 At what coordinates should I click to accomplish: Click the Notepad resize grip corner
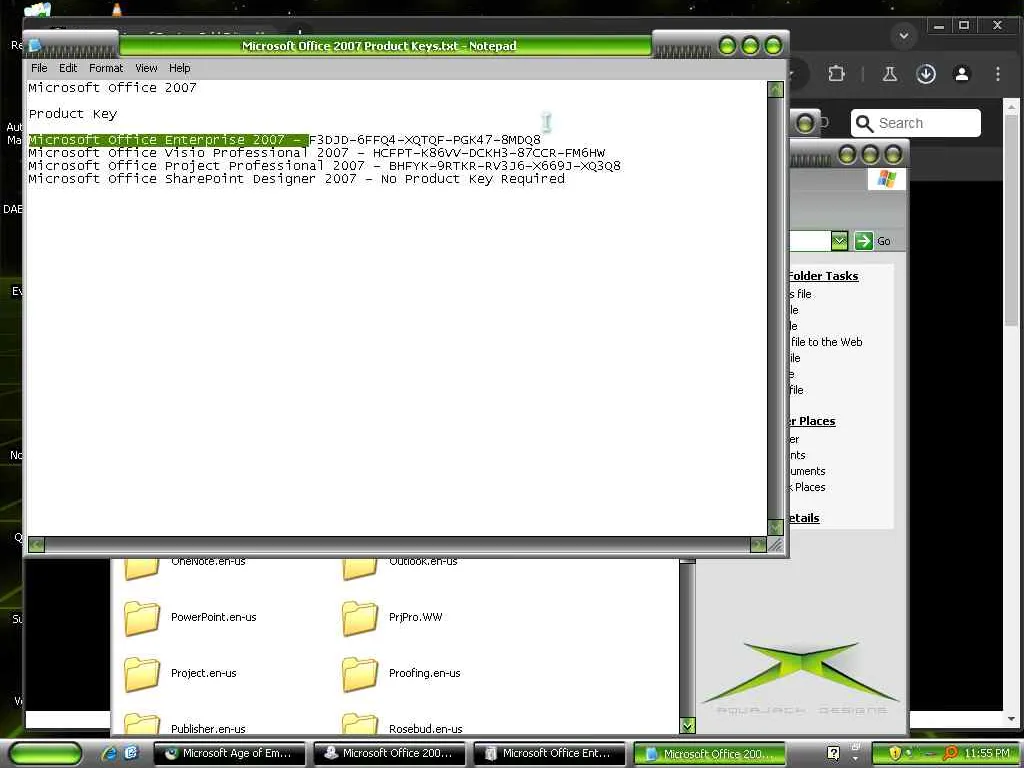tap(775, 545)
